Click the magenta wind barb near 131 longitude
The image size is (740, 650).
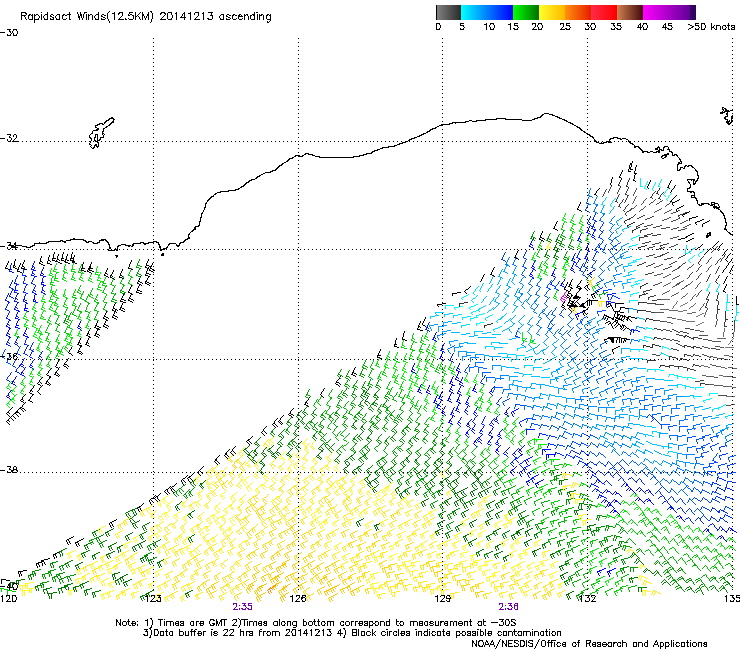pyautogui.click(x=563, y=296)
